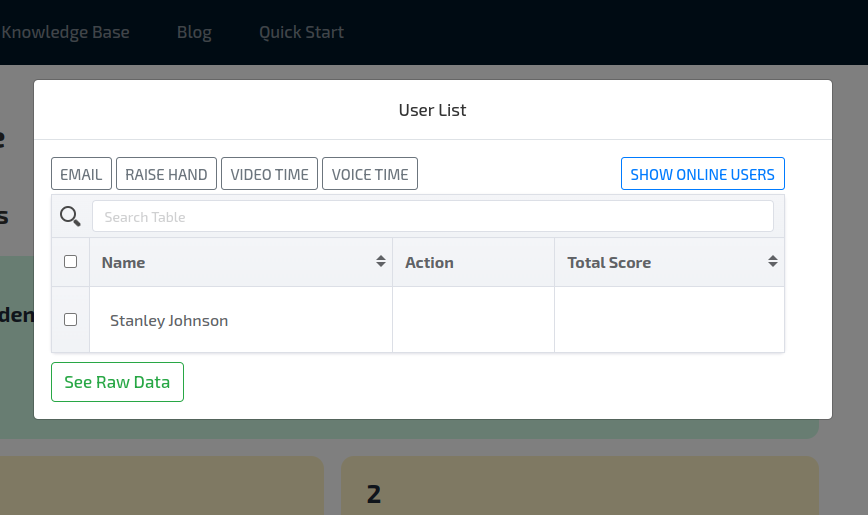
Task: Open the Blog nav link
Action: tap(194, 32)
